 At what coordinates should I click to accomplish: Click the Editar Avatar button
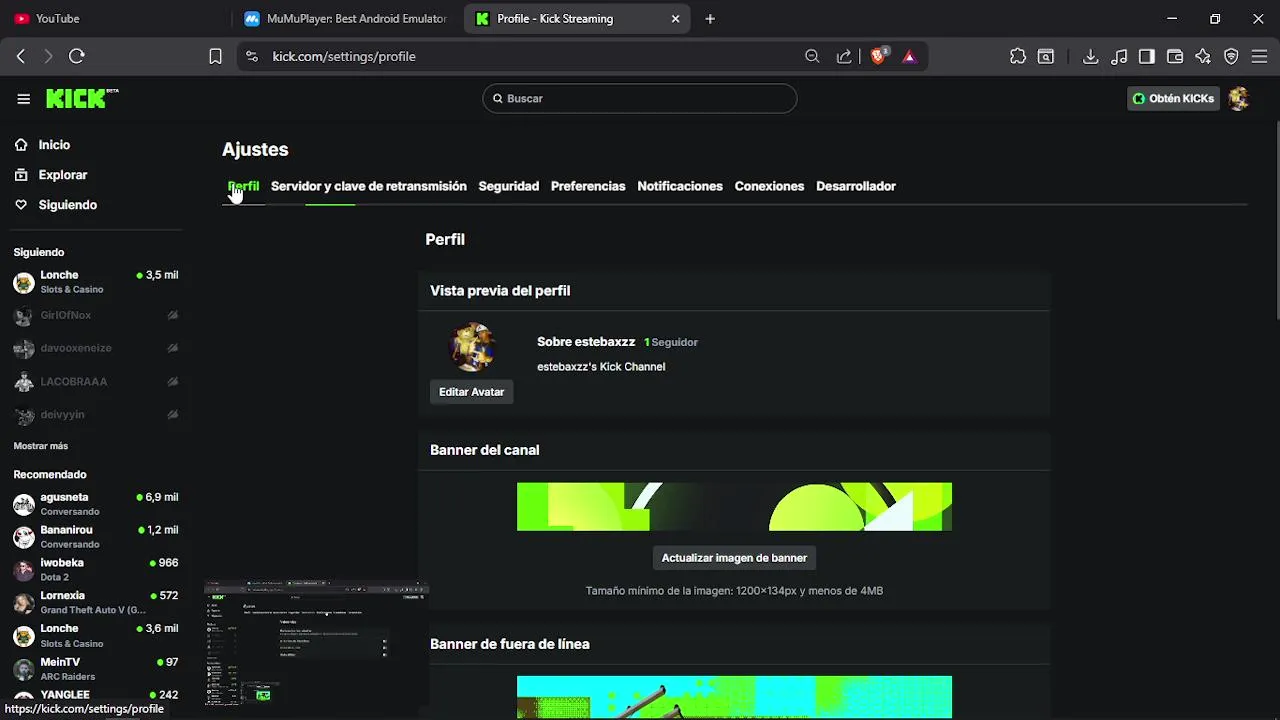tap(471, 392)
